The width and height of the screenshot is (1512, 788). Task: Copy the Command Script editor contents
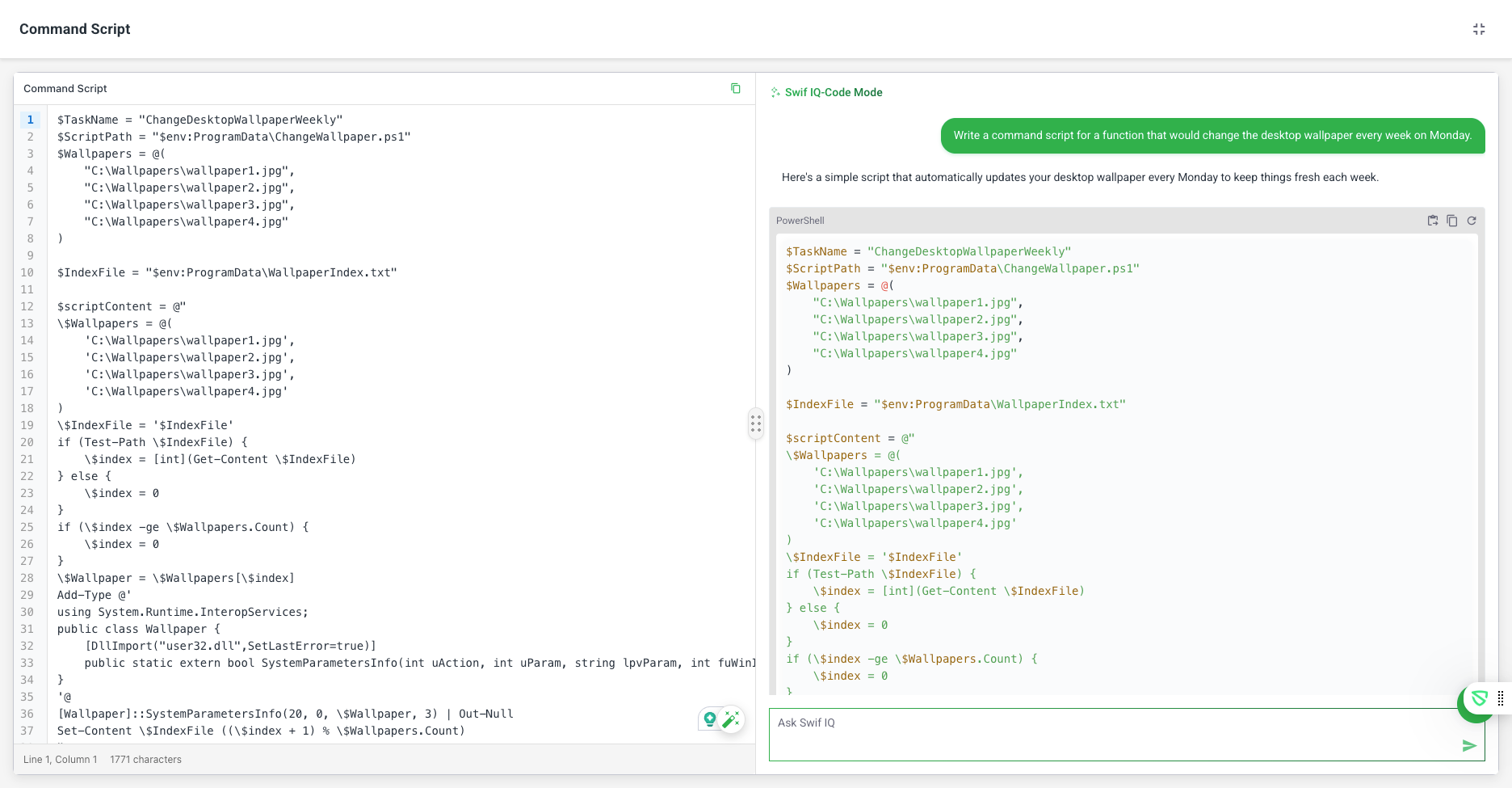point(735,88)
